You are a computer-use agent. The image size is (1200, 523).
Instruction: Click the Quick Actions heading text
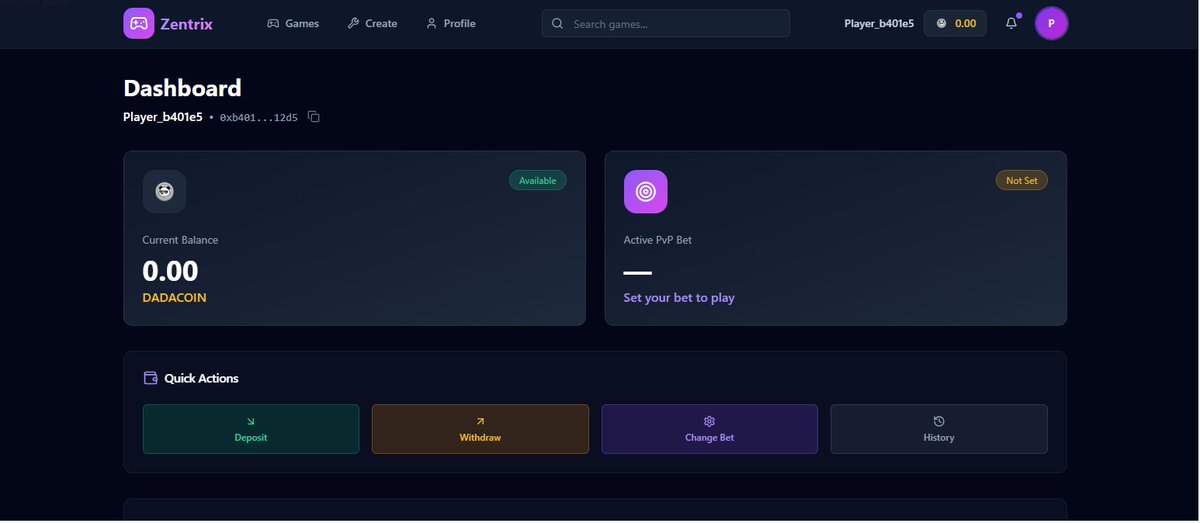[201, 378]
